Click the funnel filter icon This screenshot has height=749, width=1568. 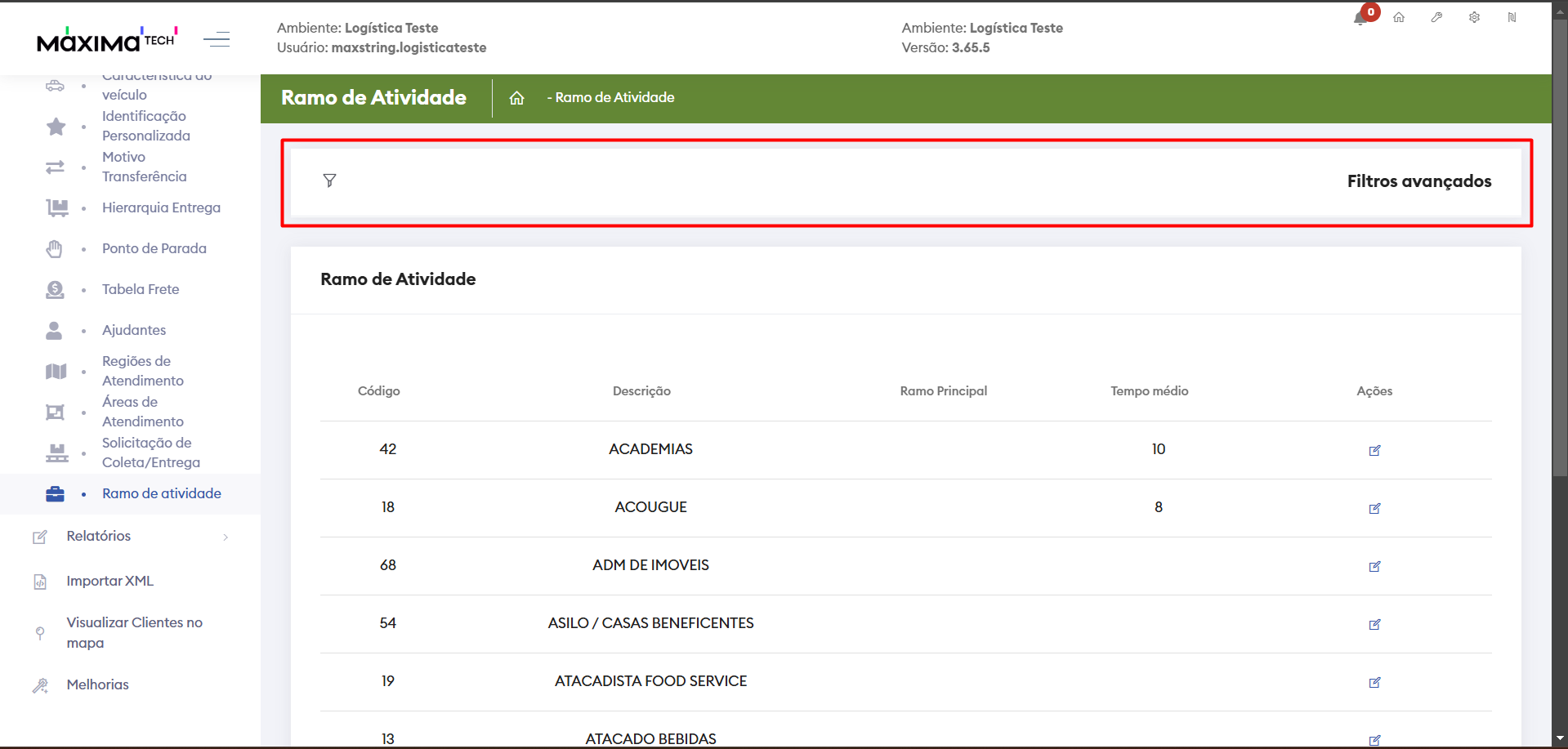(329, 181)
